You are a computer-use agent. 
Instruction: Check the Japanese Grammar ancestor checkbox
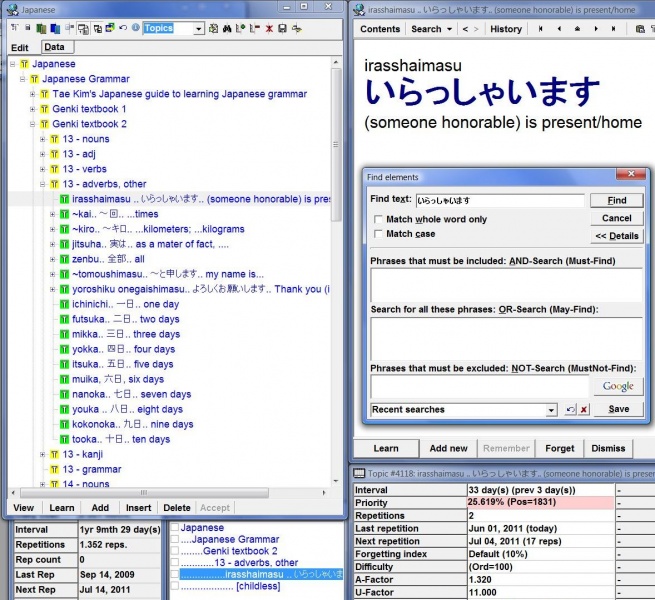point(175,539)
